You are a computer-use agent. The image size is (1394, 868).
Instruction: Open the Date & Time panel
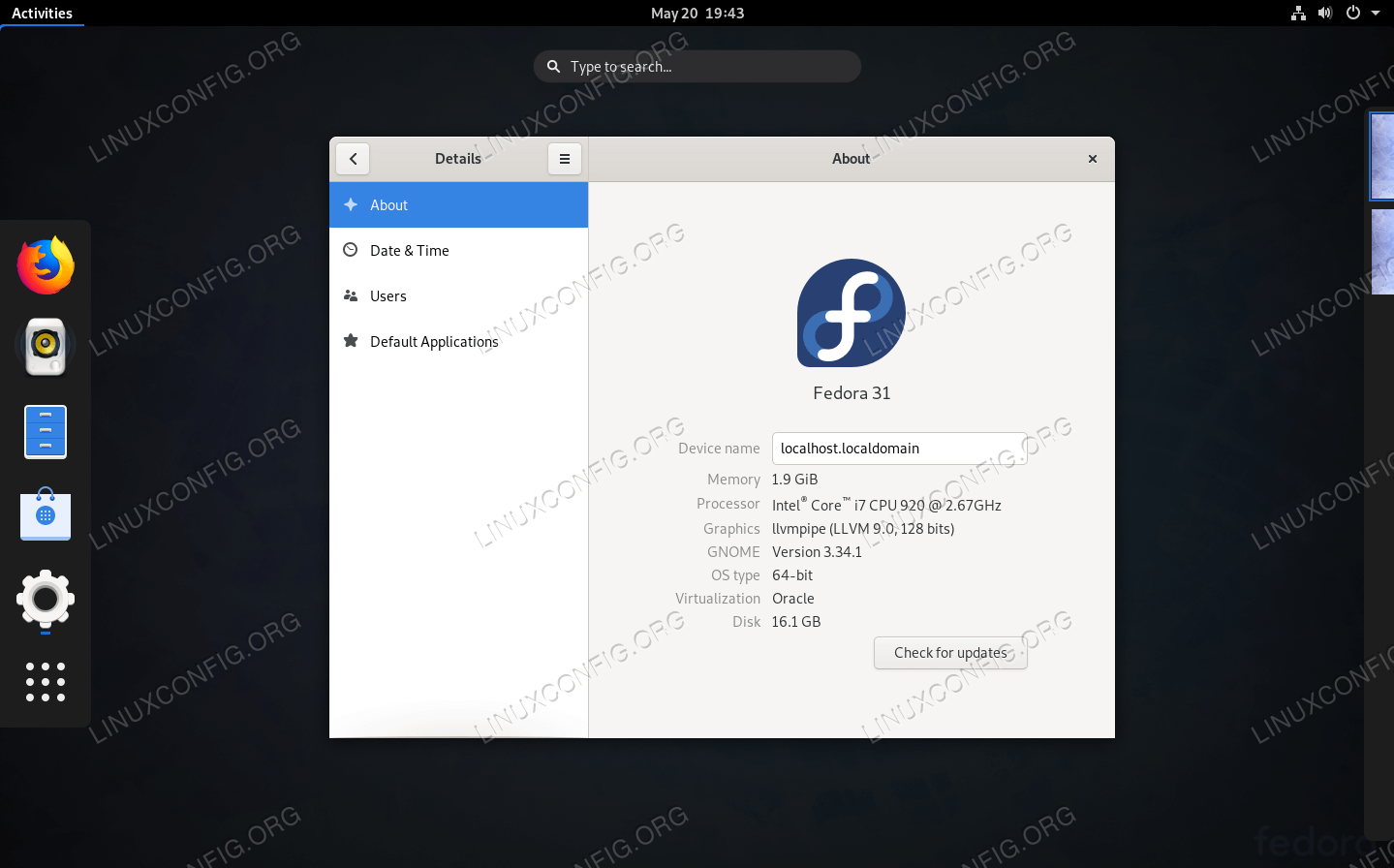[458, 250]
